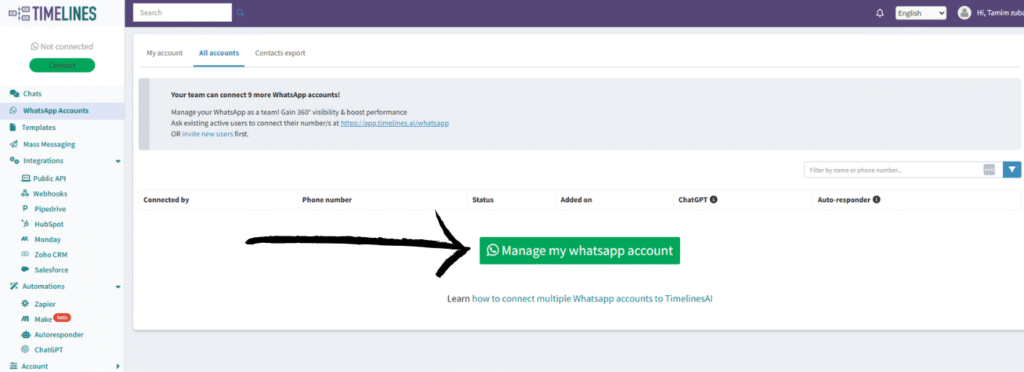
Task: Click the TimelinesAI logo
Action: (52, 13)
